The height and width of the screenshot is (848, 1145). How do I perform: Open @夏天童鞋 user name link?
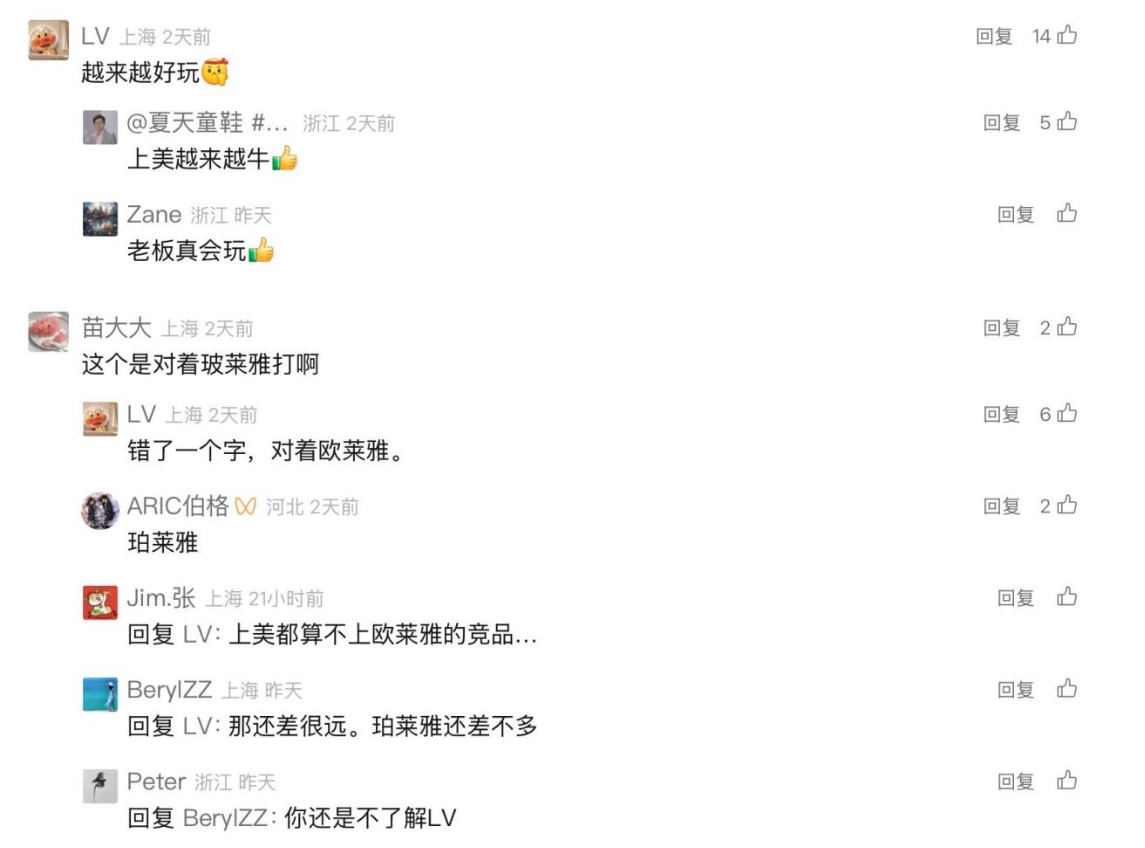[x=207, y=123]
